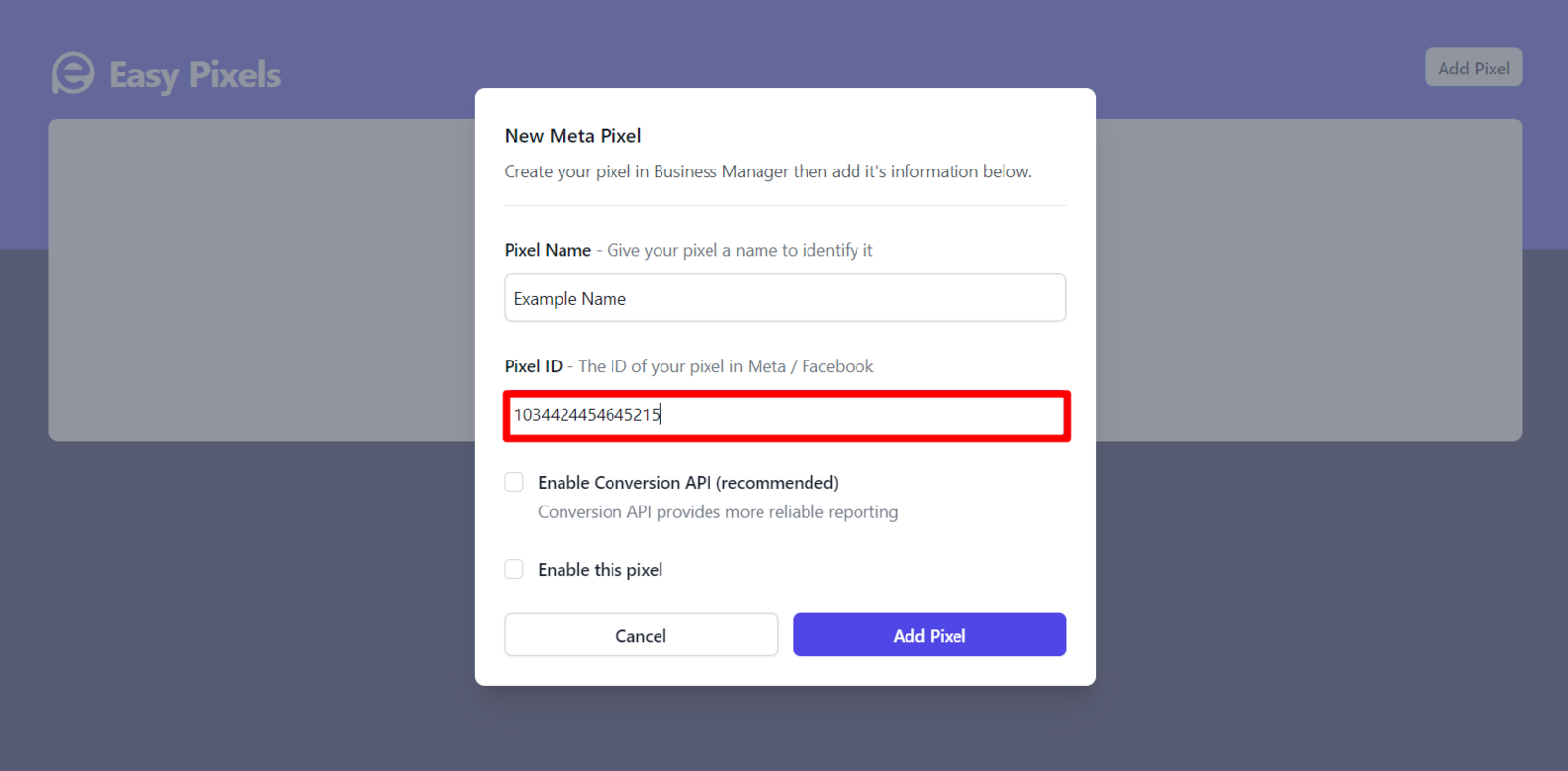This screenshot has height=771, width=1568.
Task: Select the New Meta Pixel dialog title
Action: point(572,135)
